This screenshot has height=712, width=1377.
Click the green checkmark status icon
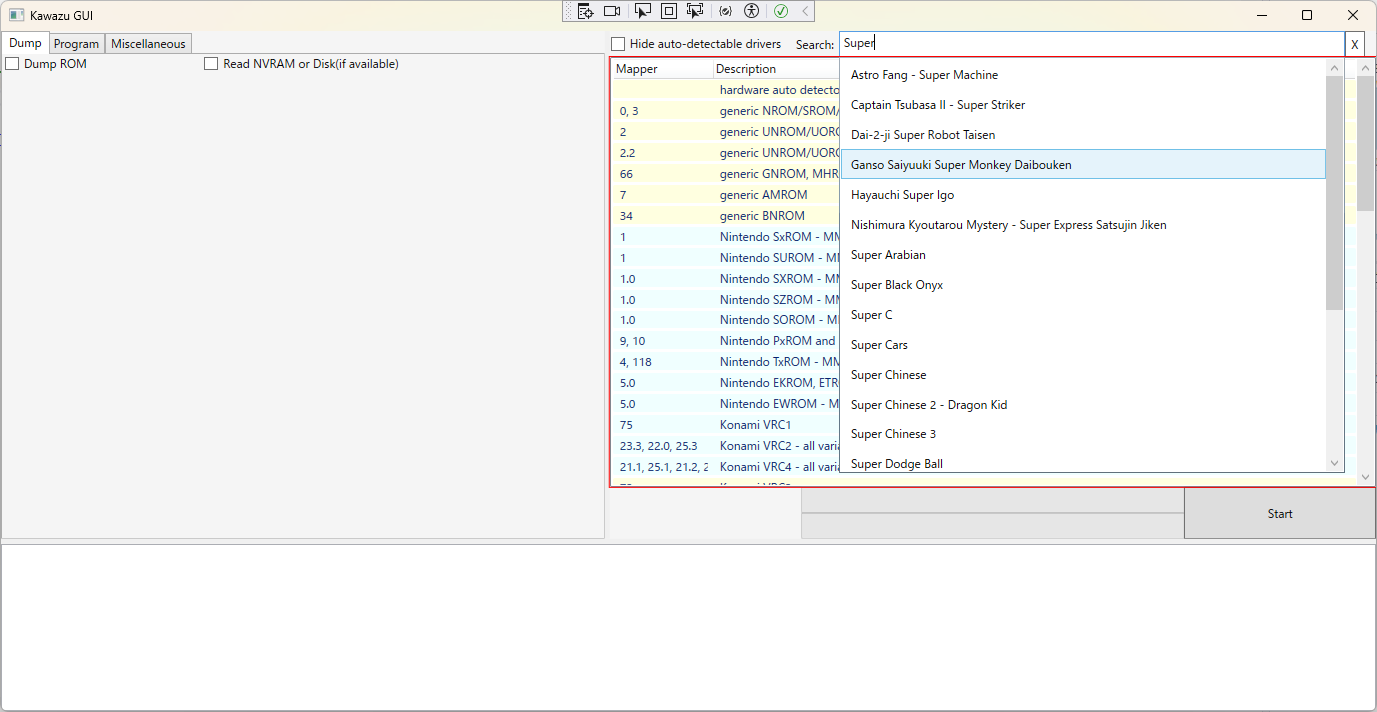coord(781,11)
